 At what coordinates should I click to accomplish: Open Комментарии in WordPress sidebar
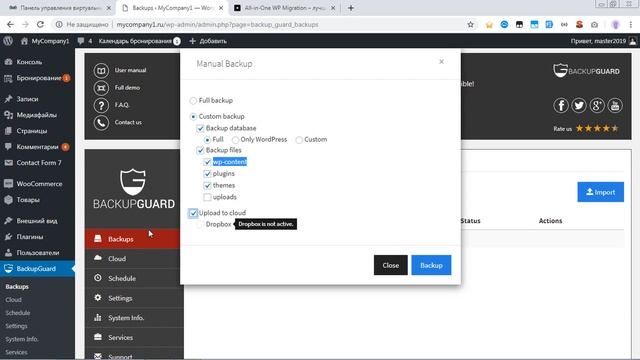coord(37,147)
